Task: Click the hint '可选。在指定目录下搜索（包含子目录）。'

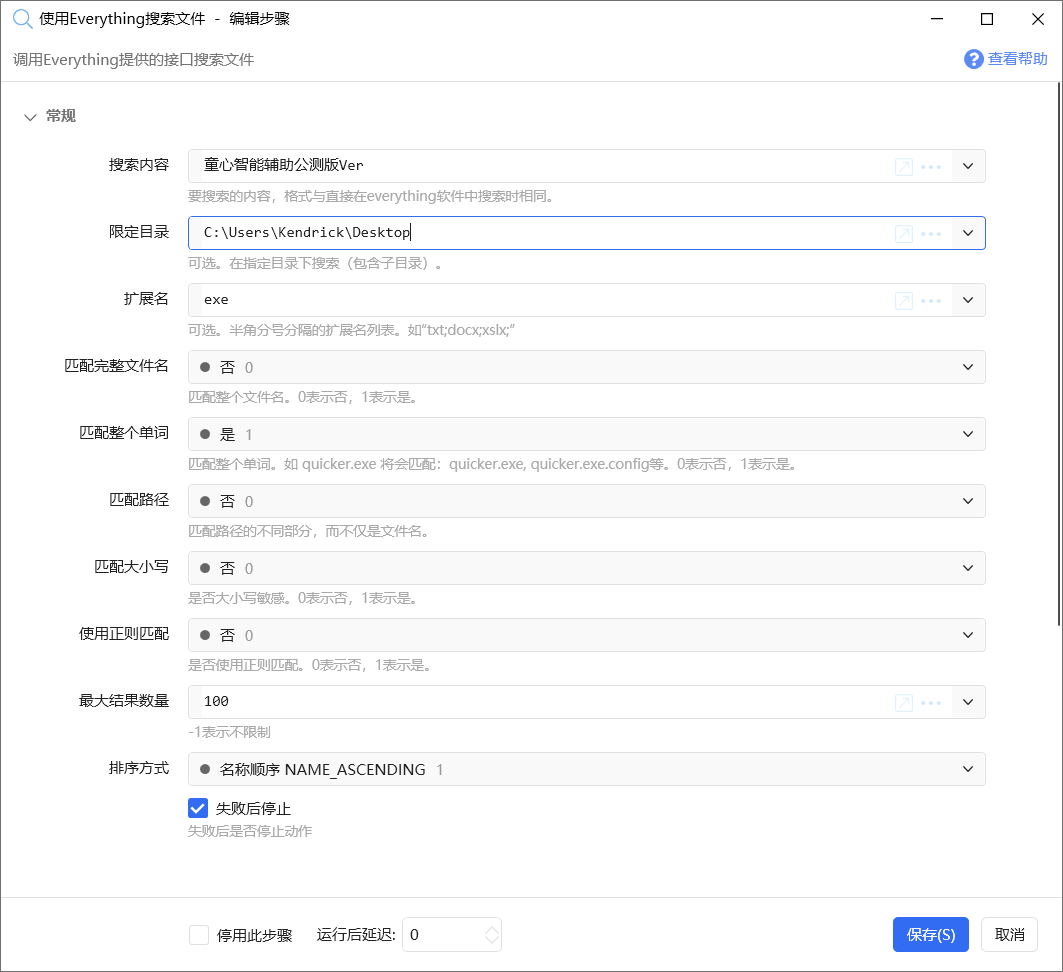Action: [316, 263]
